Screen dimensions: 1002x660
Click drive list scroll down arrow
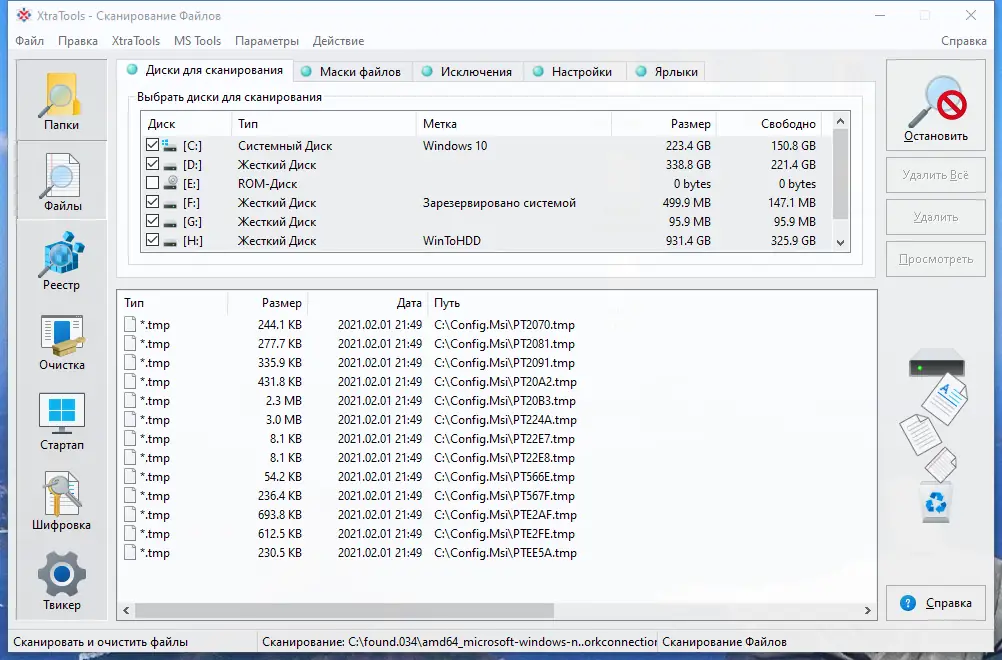pos(840,243)
